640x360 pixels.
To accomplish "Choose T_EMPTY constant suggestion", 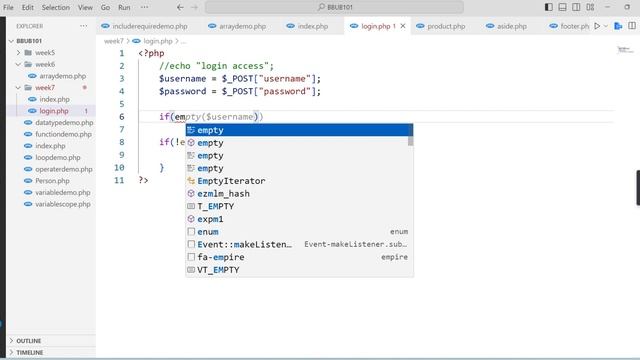I will click(299, 206).
